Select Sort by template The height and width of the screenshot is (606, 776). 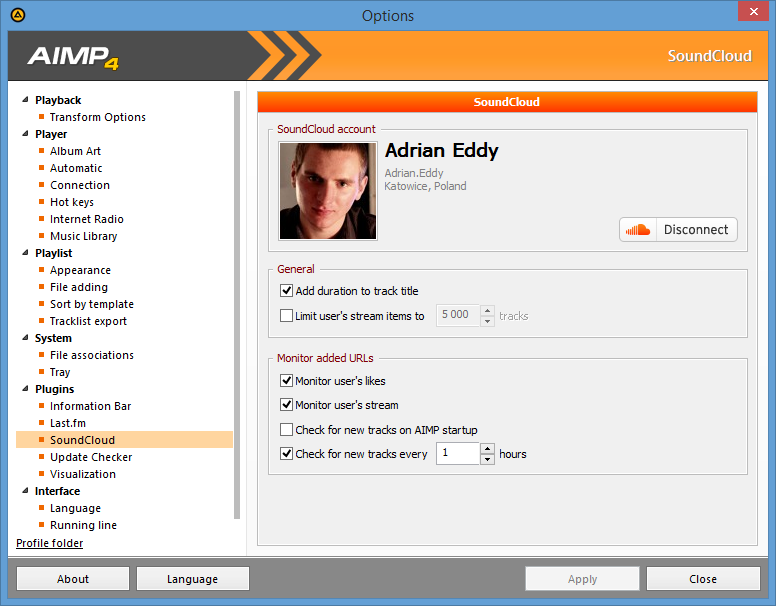(x=92, y=304)
